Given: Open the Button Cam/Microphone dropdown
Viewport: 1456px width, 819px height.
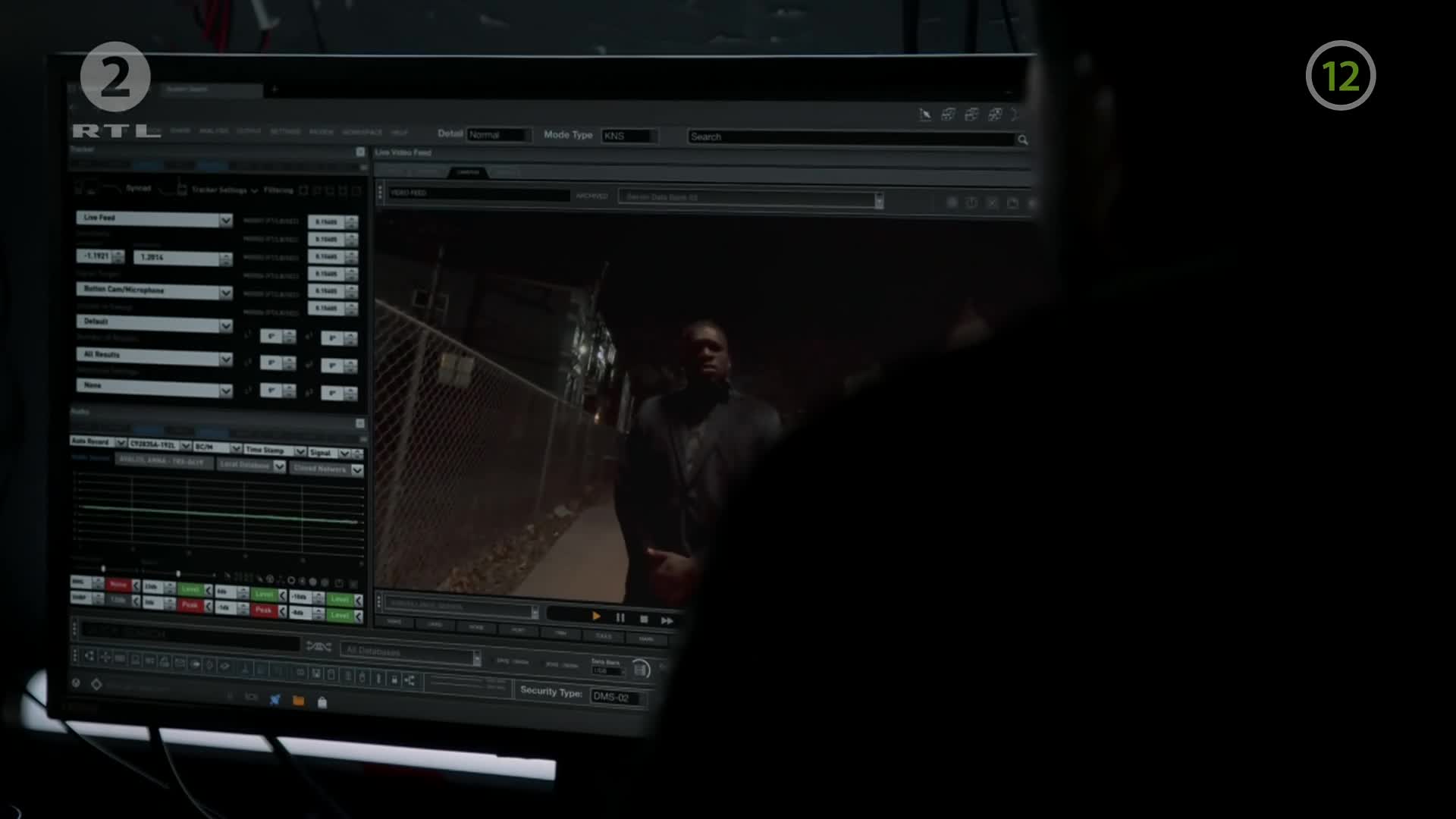Looking at the screenshot, I should pyautogui.click(x=225, y=293).
